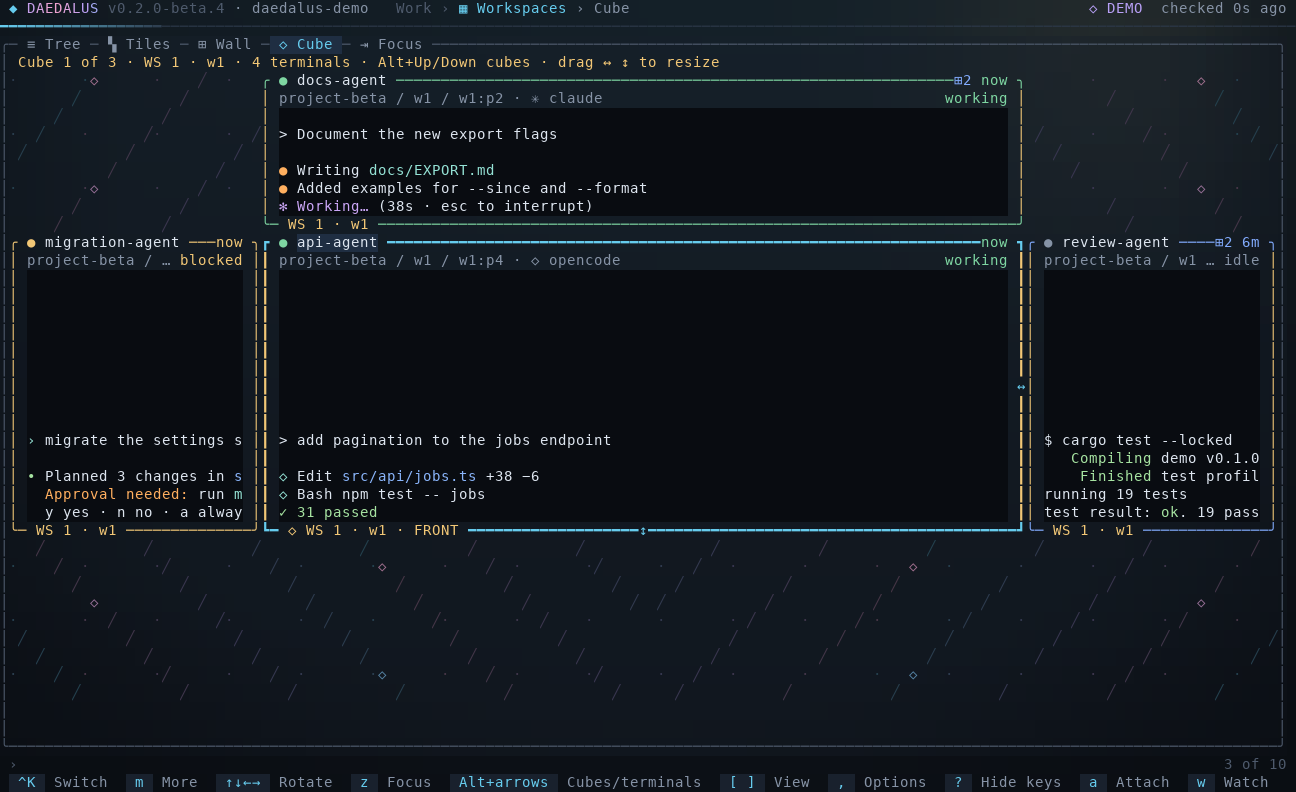
Task: Click the horizontal resize handle beside api-agent
Action: click(1021, 386)
